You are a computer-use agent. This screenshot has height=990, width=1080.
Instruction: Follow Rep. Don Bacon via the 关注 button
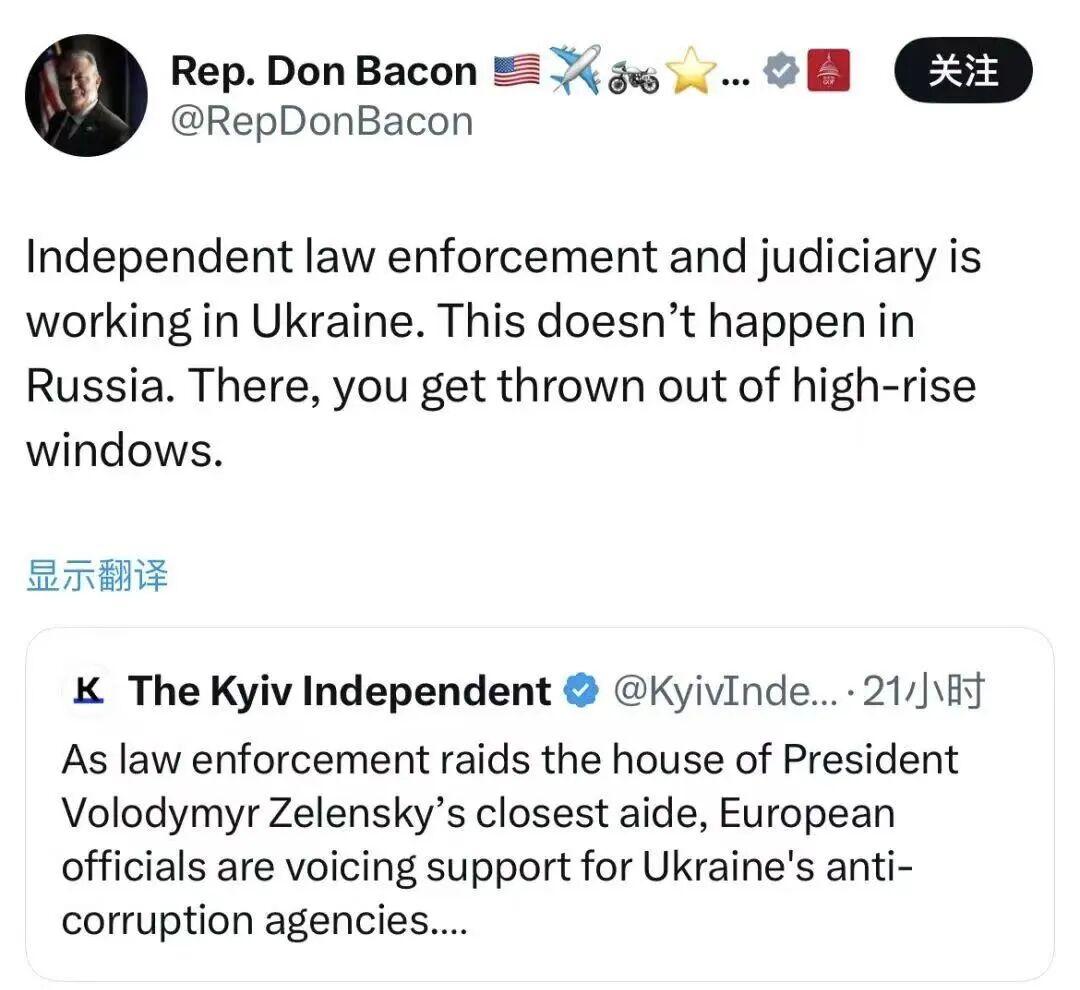click(962, 70)
